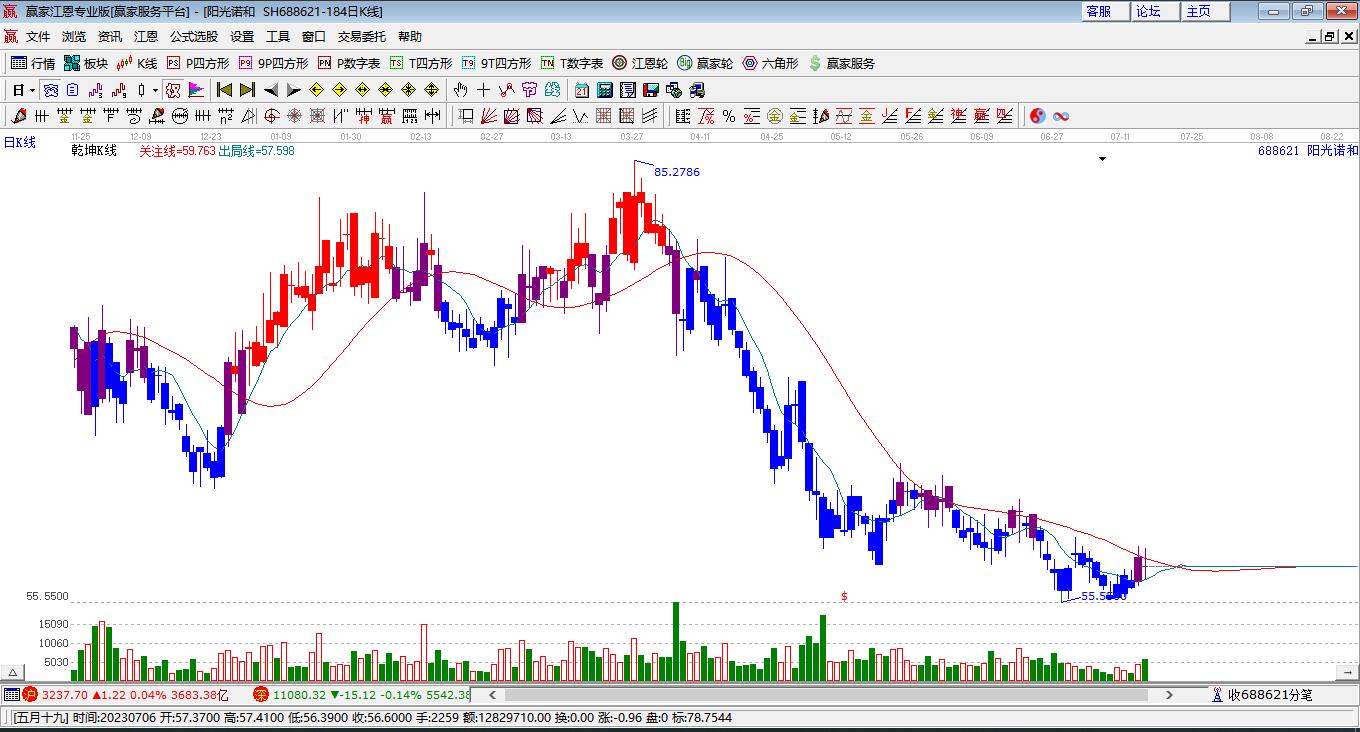Image resolution: width=1360 pixels, height=732 pixels.
Task: Click the Shanghai index 3237.70 status entry
Action: [127, 694]
